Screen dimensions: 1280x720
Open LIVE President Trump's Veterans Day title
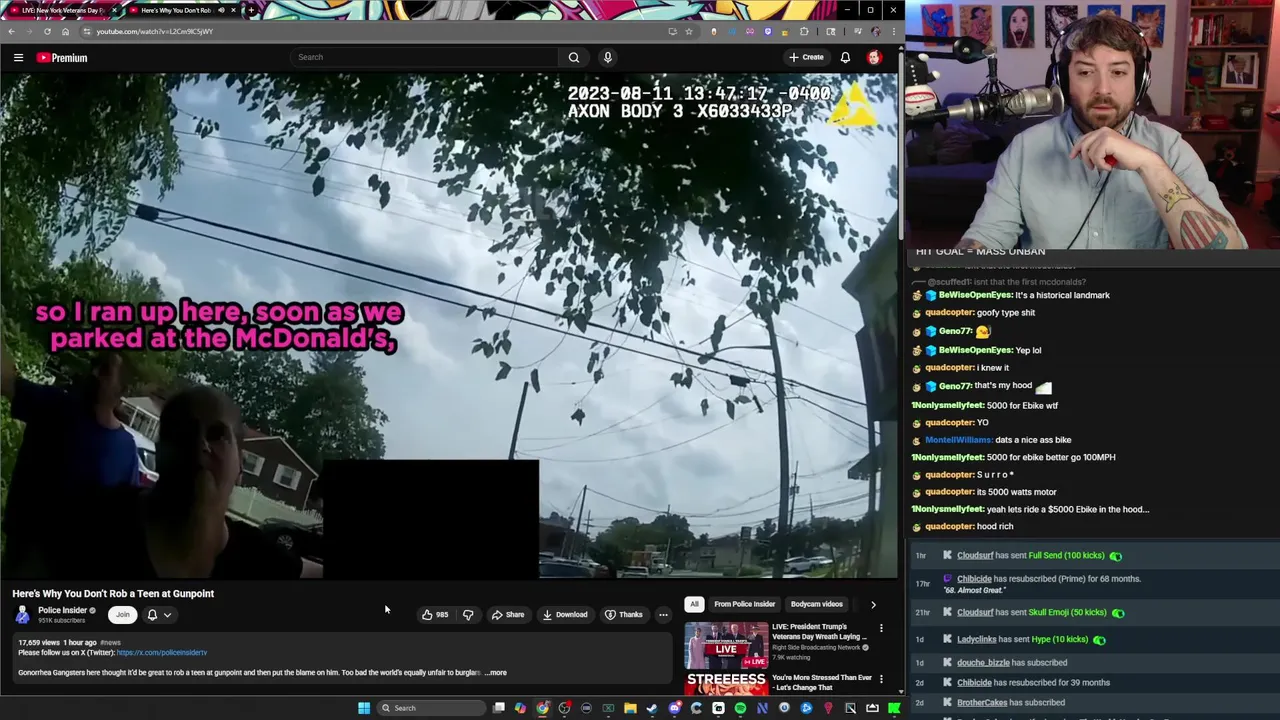click(819, 631)
